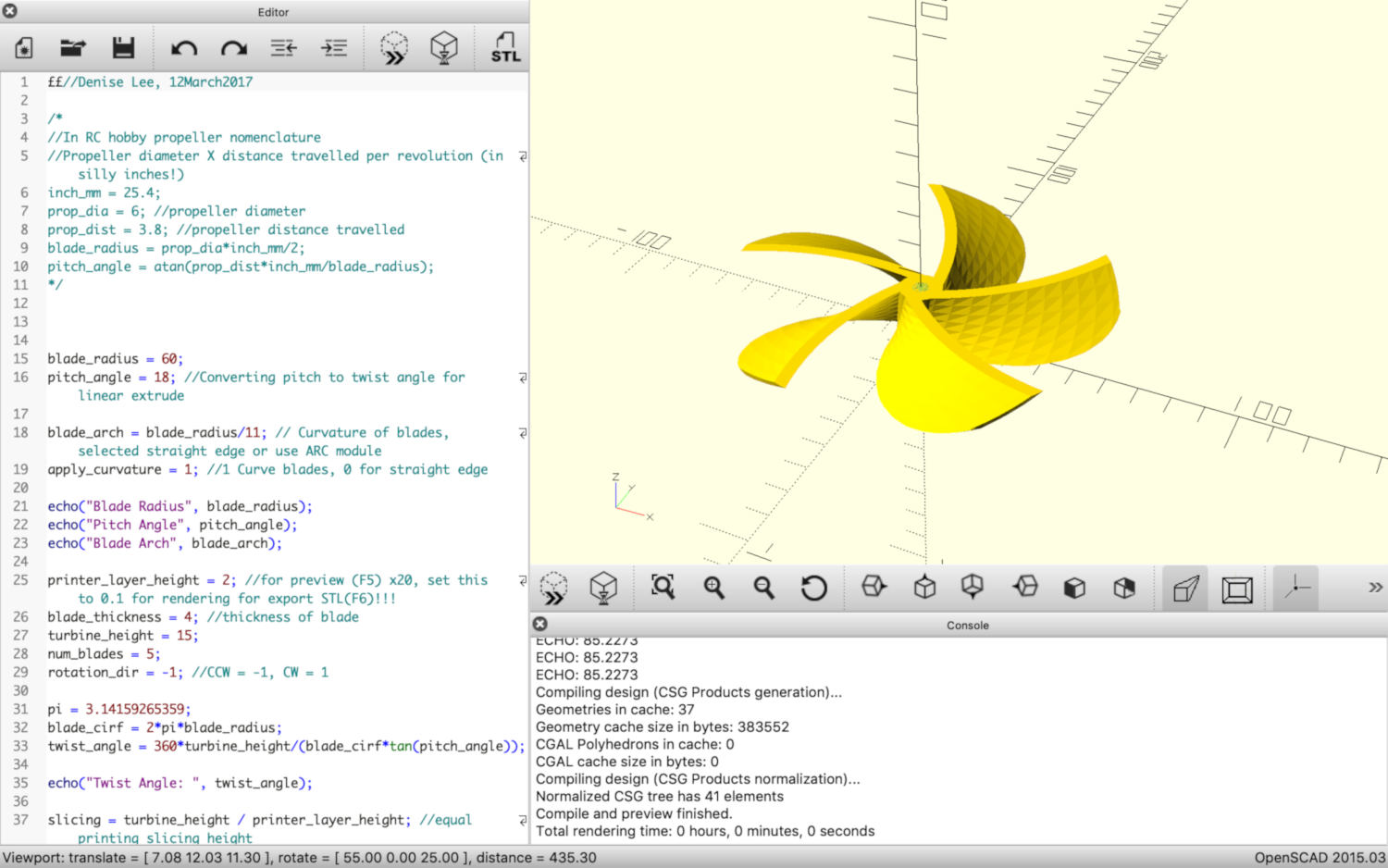Click the code line 'blade_radius = 60;'
This screenshot has width=1388, height=868.
[x=116, y=359]
